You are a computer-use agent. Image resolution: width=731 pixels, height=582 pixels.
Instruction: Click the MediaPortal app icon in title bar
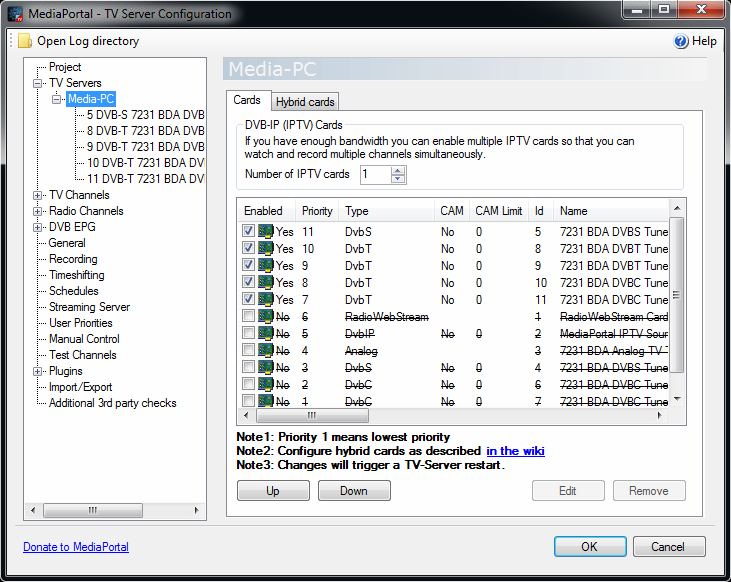click(15, 14)
